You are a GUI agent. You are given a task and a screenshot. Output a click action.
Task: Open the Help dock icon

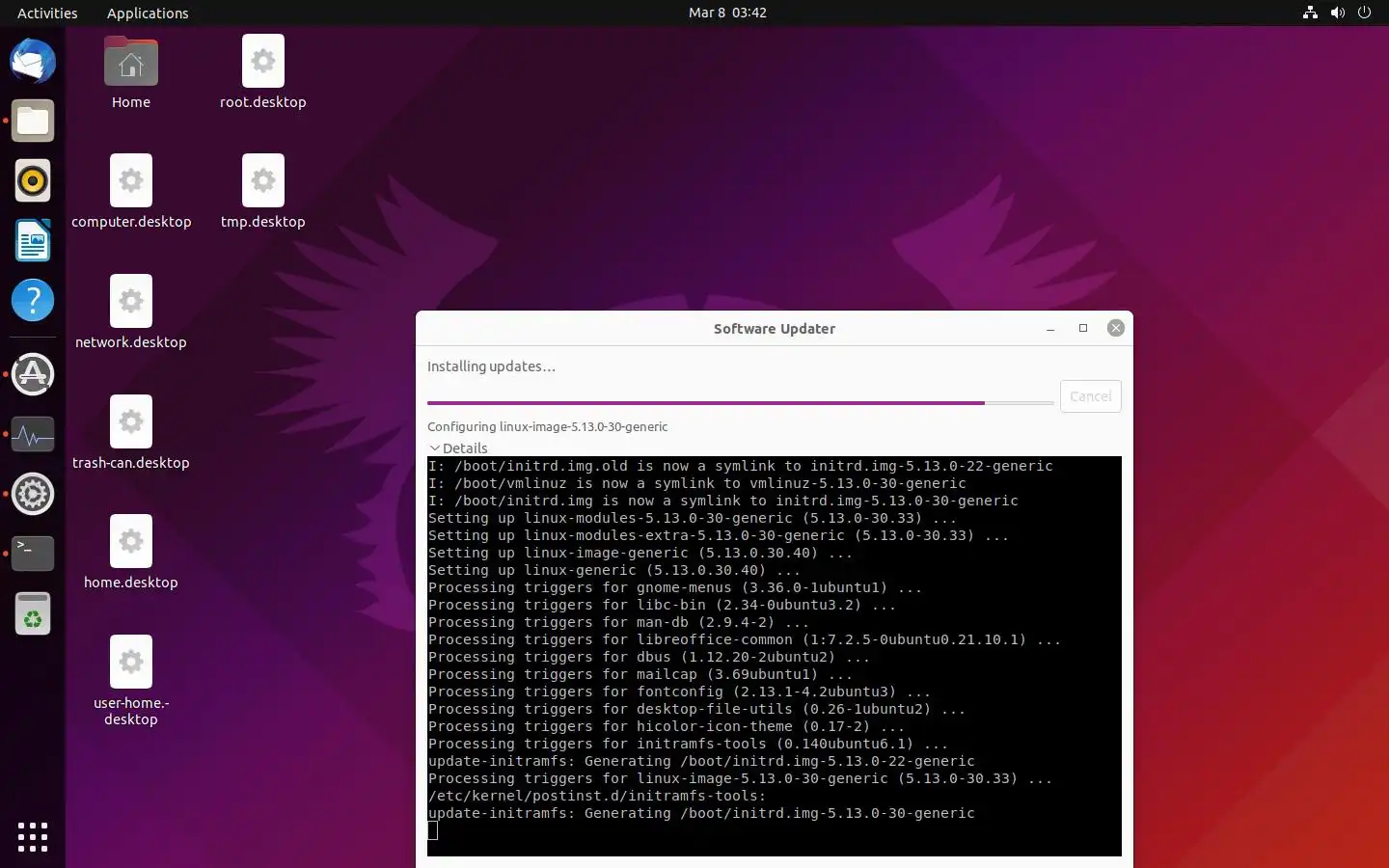(x=33, y=301)
